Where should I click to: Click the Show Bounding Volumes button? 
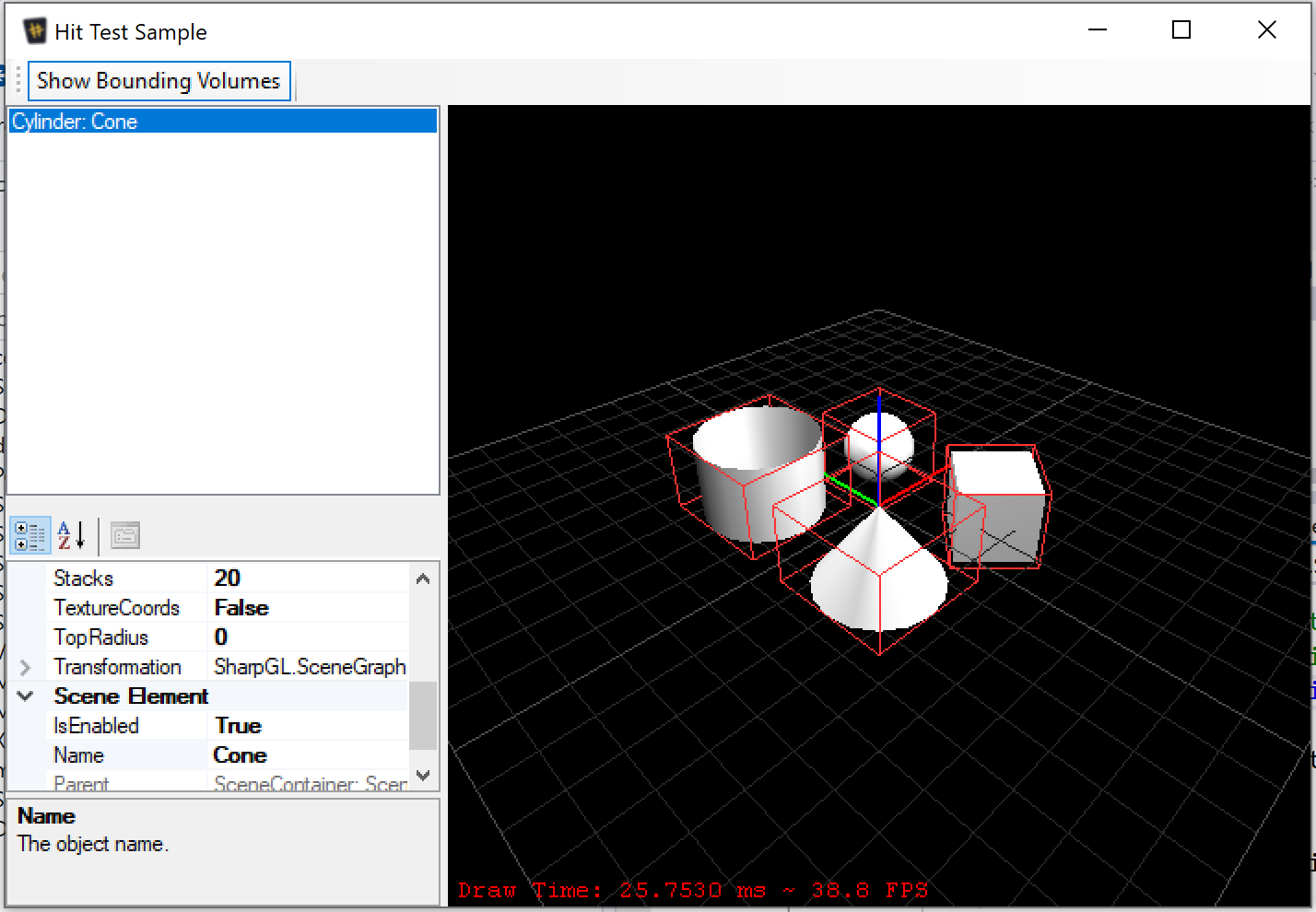tap(159, 81)
